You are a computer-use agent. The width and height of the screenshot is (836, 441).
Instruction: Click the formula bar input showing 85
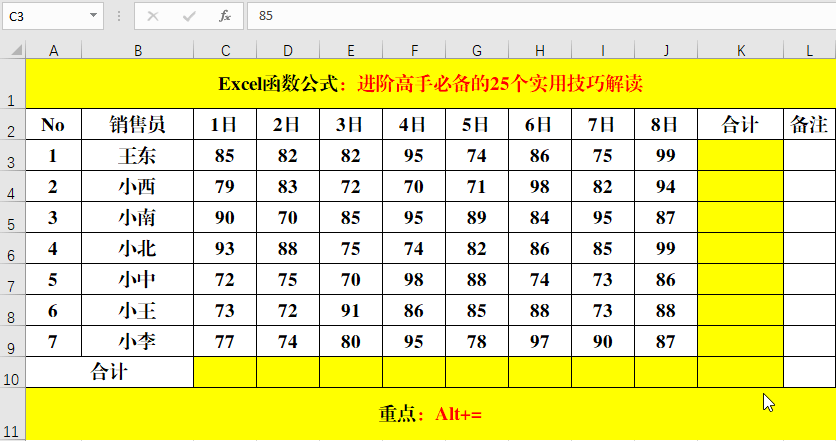(541, 16)
